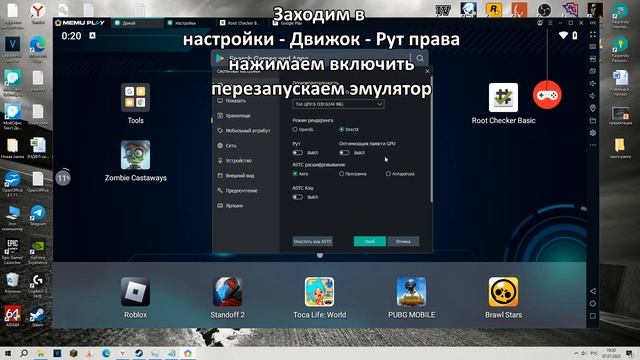Open the Tools folder on the emulator home
The width and height of the screenshot is (640, 360).
pyautogui.click(x=136, y=98)
